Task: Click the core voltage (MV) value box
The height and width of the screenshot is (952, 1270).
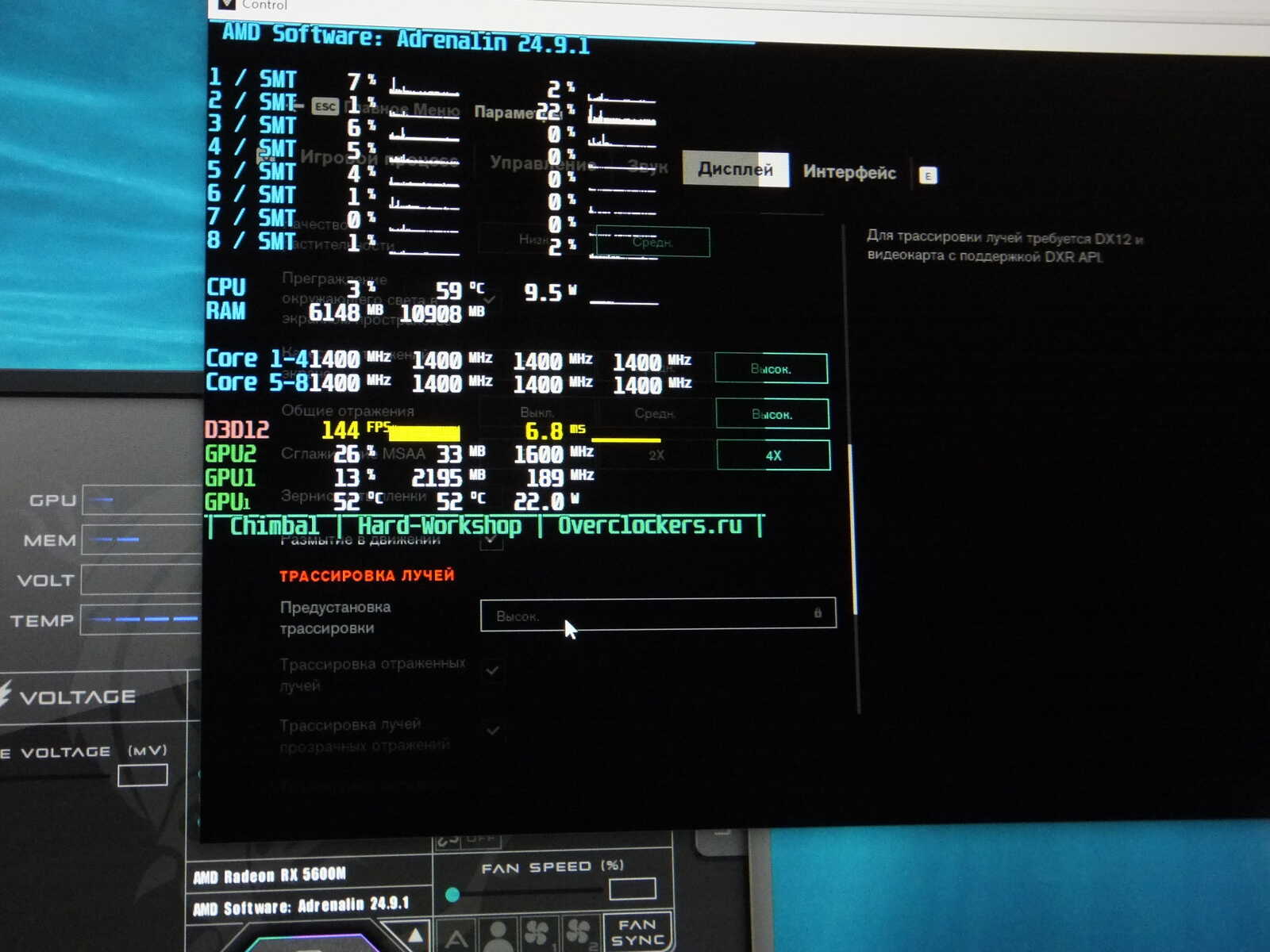Action: point(143,775)
